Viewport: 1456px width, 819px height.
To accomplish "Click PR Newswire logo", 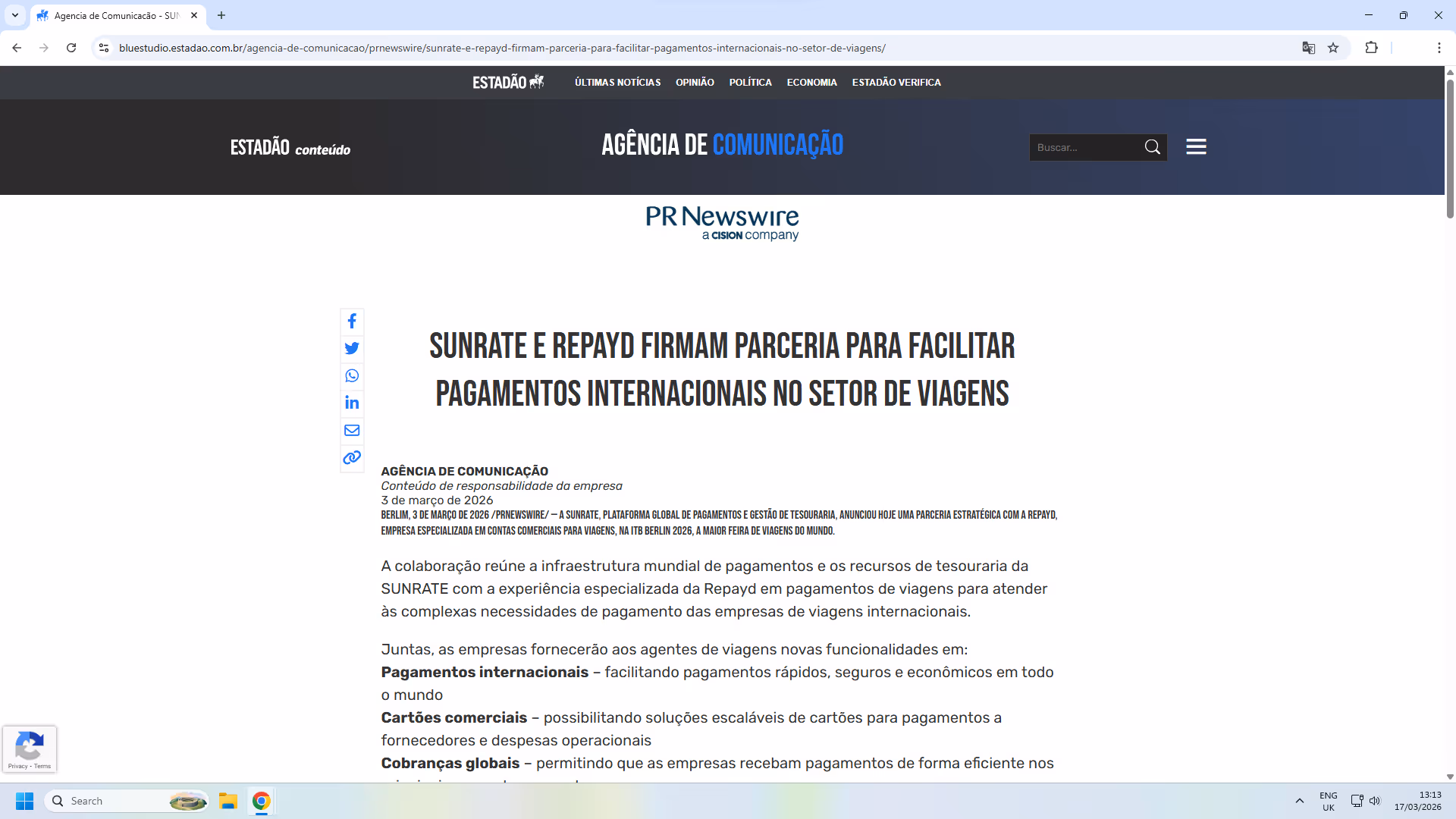I will pos(722,223).
